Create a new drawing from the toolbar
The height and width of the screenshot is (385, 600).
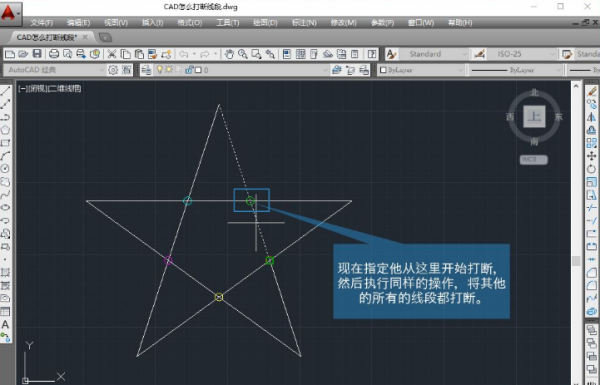pyautogui.click(x=10, y=54)
